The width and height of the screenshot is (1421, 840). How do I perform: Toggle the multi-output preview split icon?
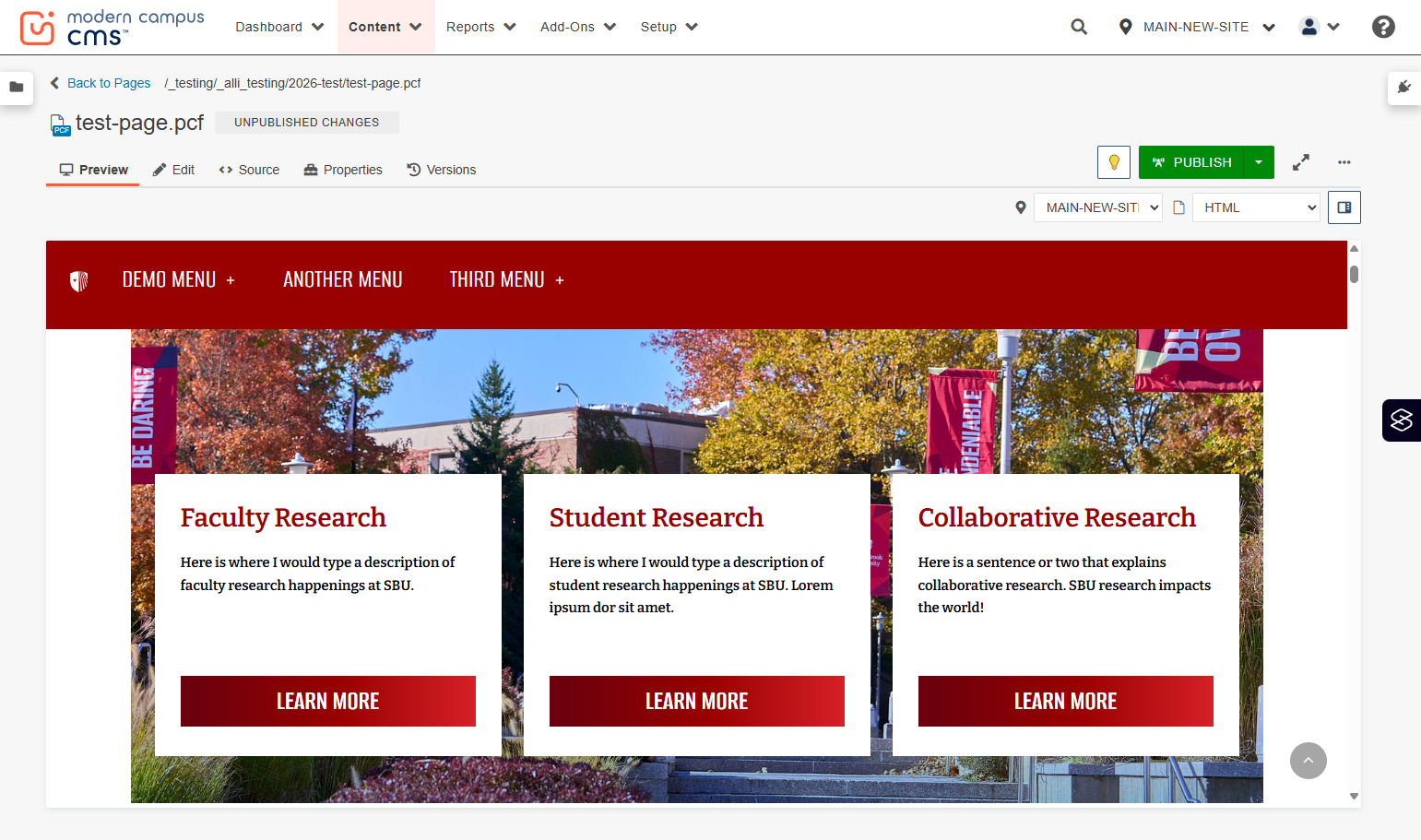click(1344, 207)
